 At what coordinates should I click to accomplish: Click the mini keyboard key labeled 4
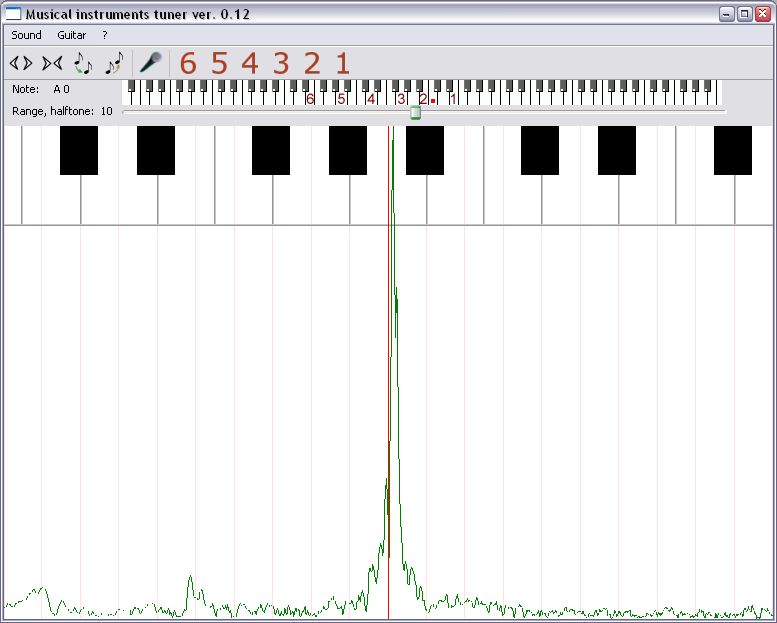coord(371,99)
